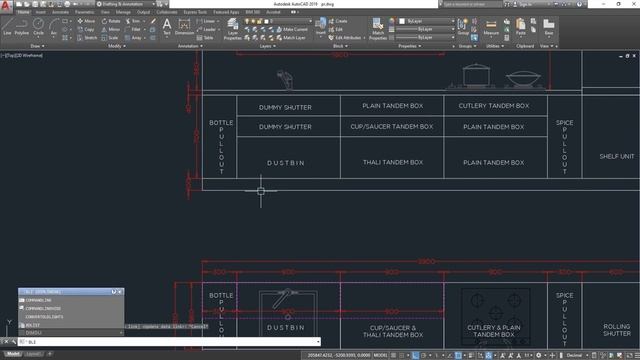Click the Match Properties tool
Screen dimensions: 640x360
point(378,29)
